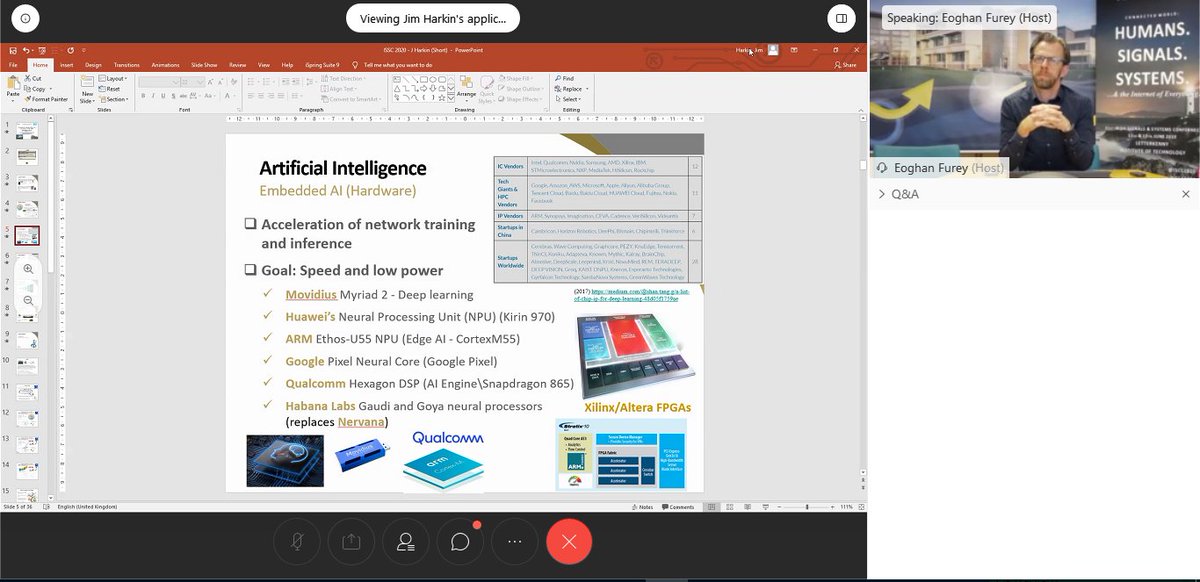Open the participants panel icon in Webex
Image resolution: width=1200 pixels, height=582 pixels.
406,541
